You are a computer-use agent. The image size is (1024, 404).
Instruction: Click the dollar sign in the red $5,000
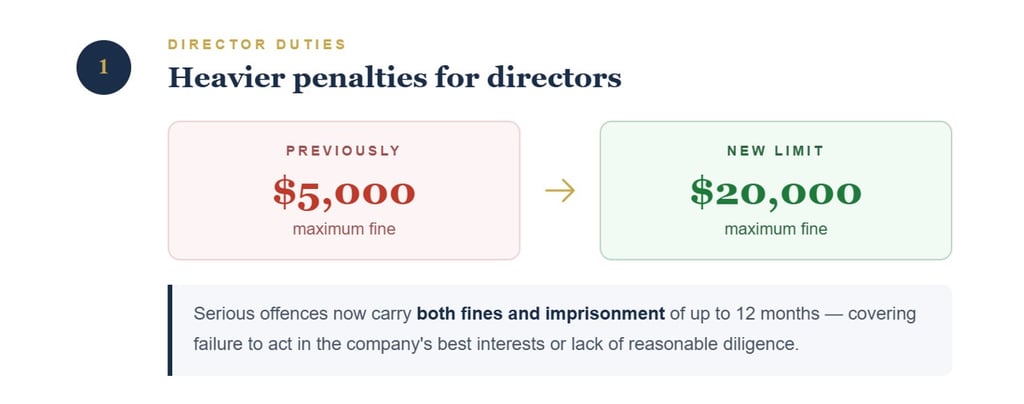284,193
